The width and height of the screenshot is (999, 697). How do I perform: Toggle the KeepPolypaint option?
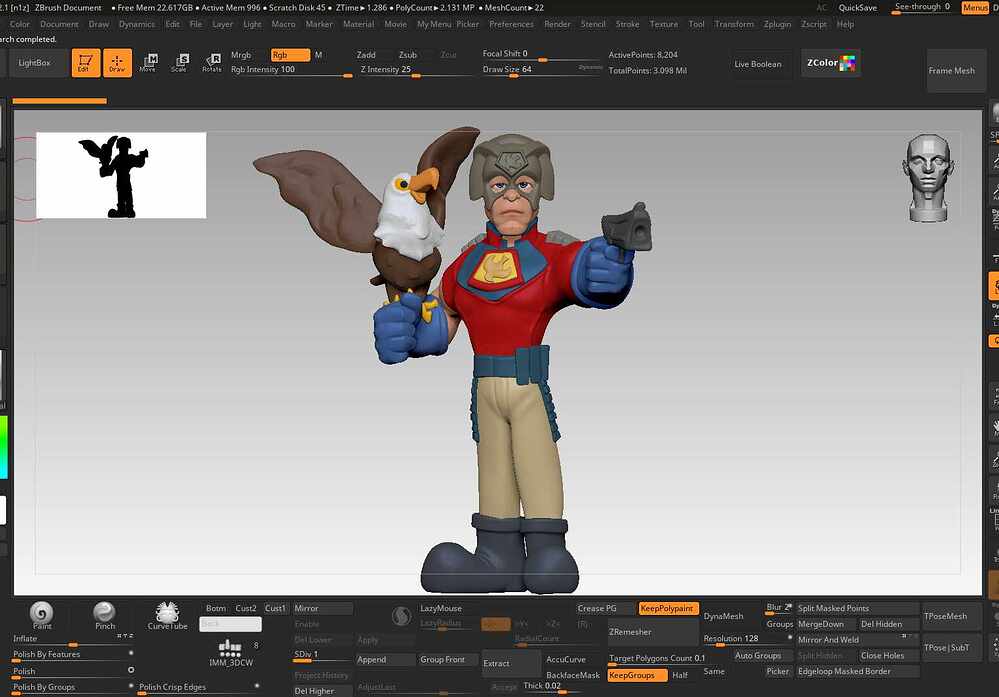[668, 608]
